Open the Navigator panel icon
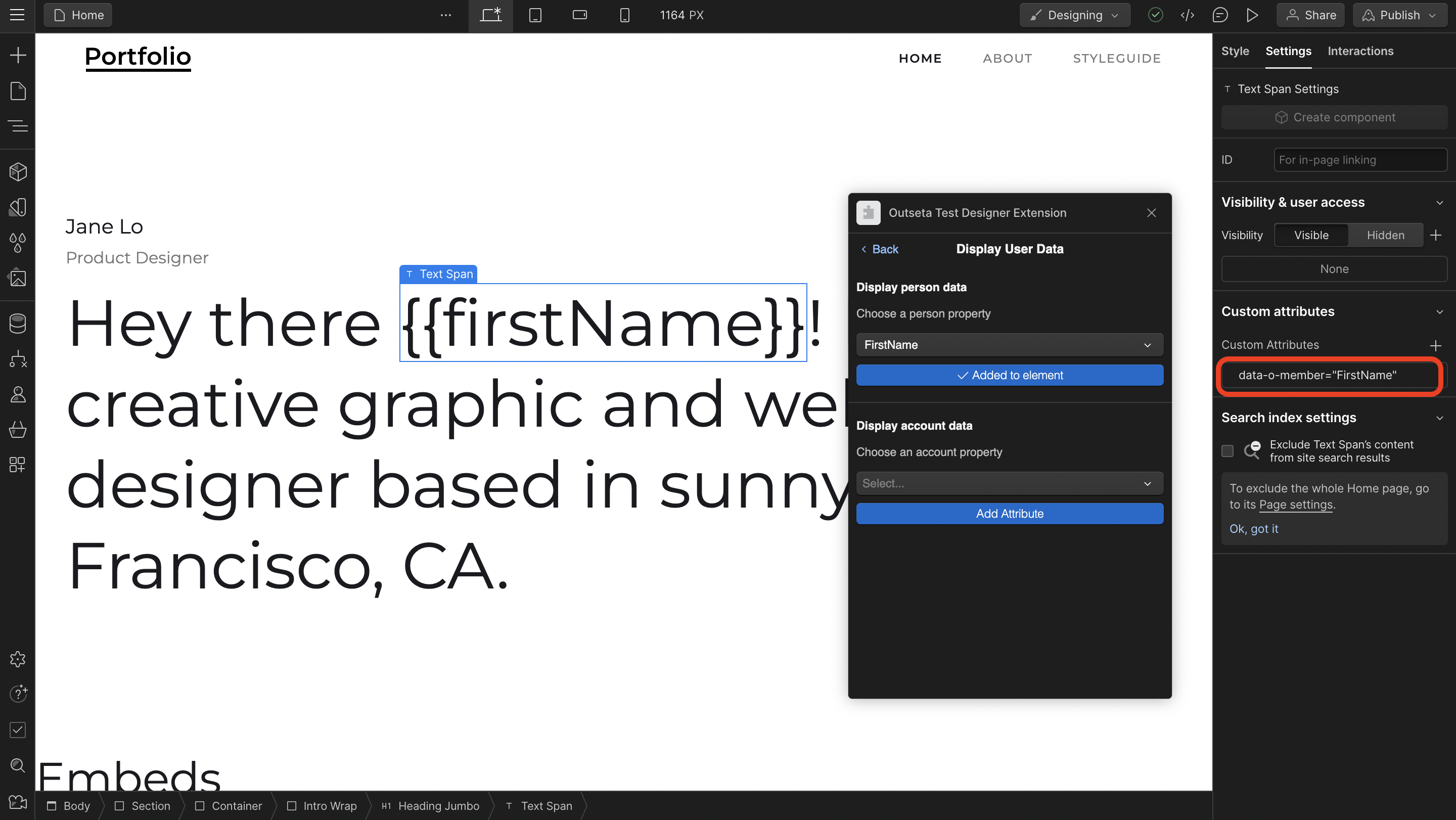This screenshot has width=1456, height=820. 18,125
